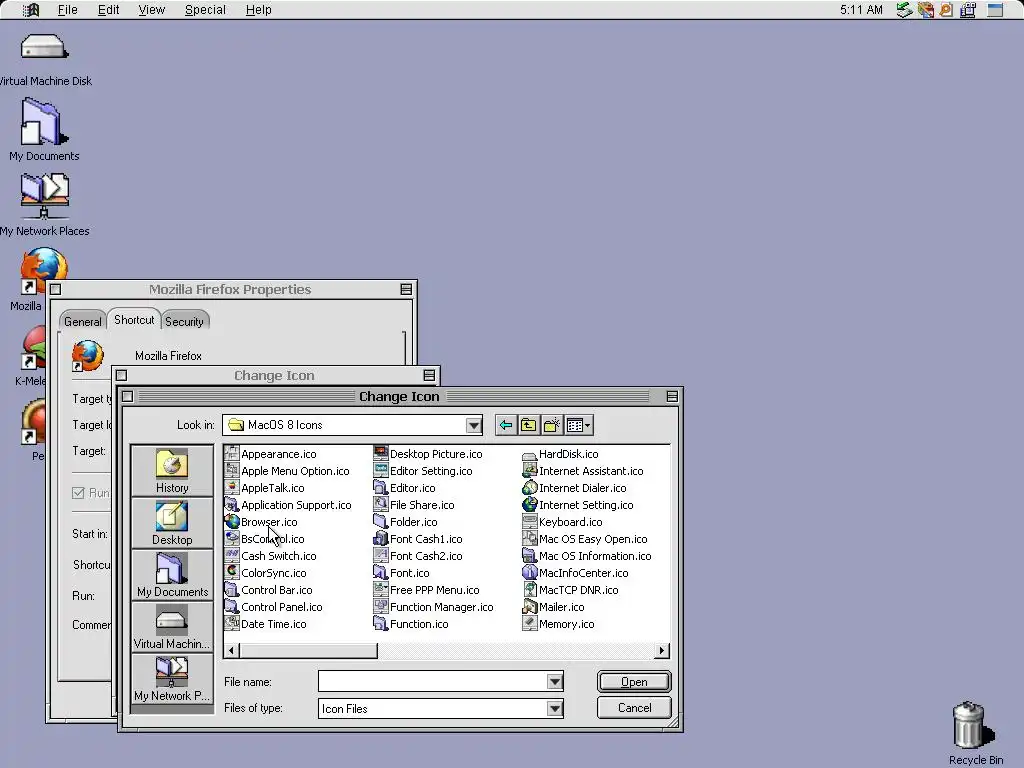
Task: Select the Appearance.ico file icon
Action: point(232,454)
